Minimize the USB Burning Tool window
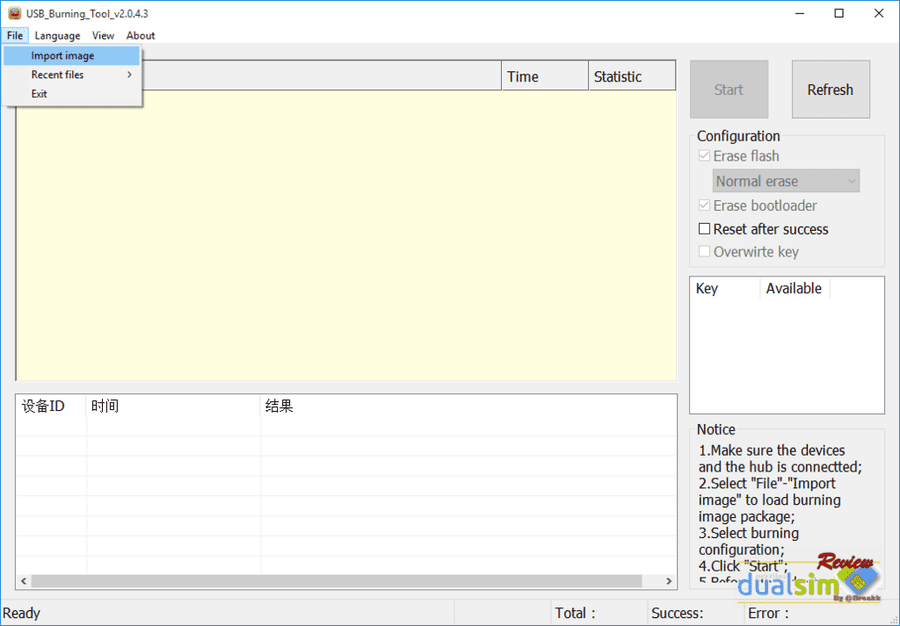The height and width of the screenshot is (626, 900). (x=800, y=13)
